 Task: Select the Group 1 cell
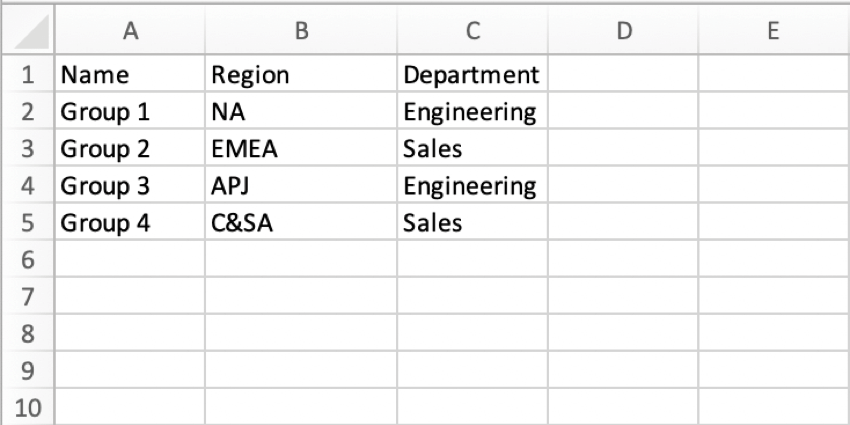(130, 112)
